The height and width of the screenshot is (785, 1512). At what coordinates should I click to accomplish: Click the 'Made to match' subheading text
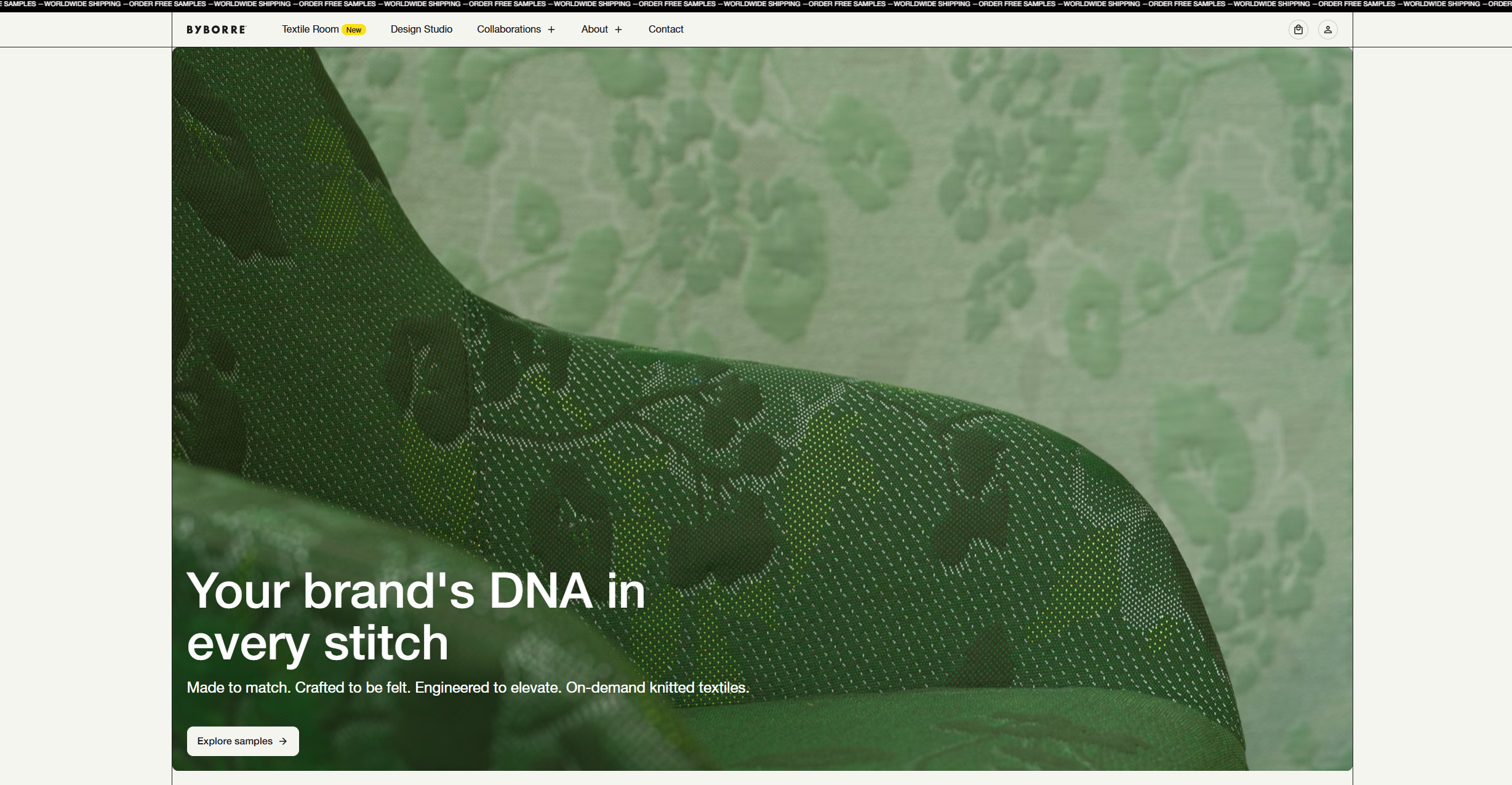point(468,687)
